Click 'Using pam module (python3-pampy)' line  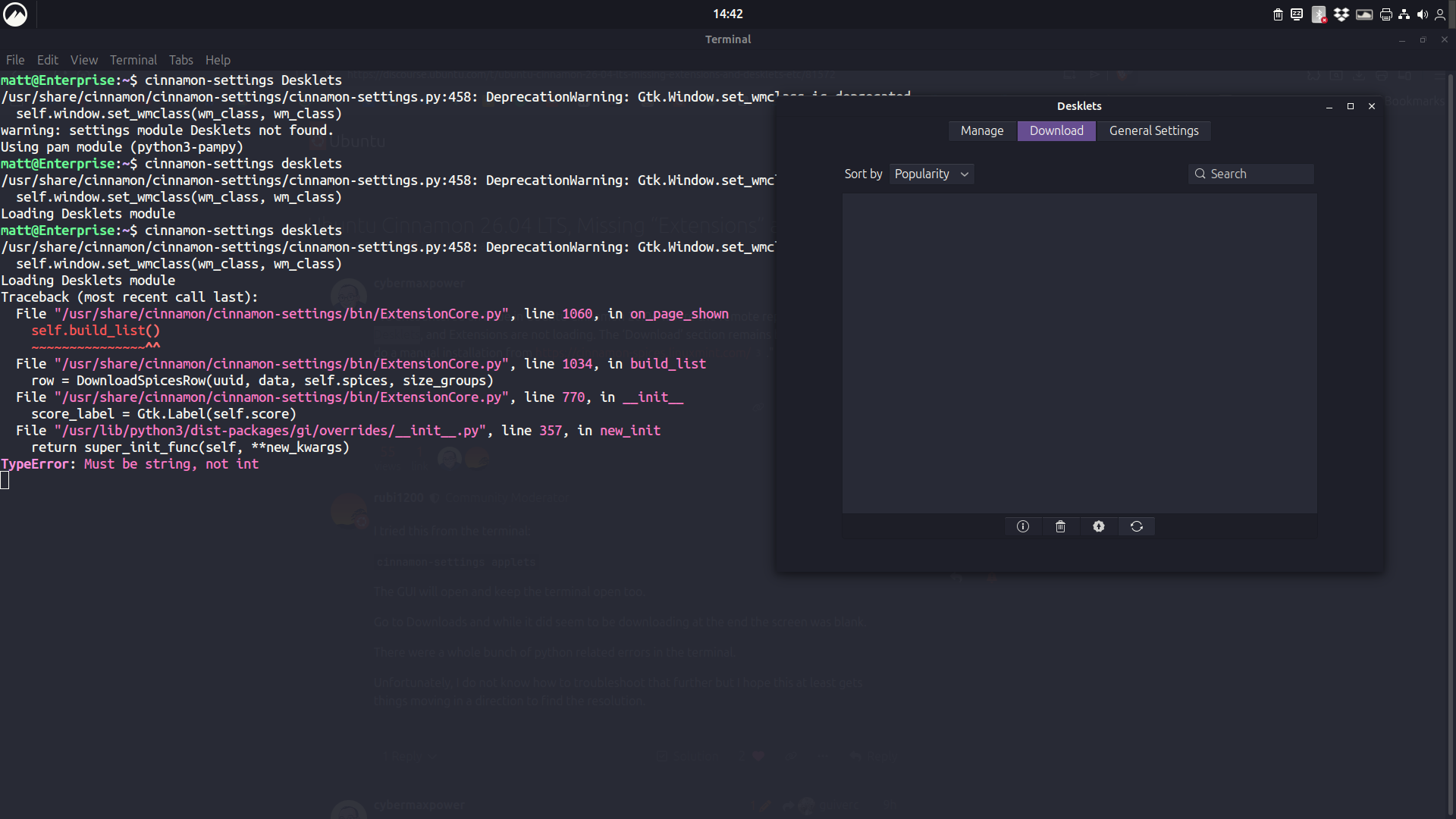[x=122, y=147]
